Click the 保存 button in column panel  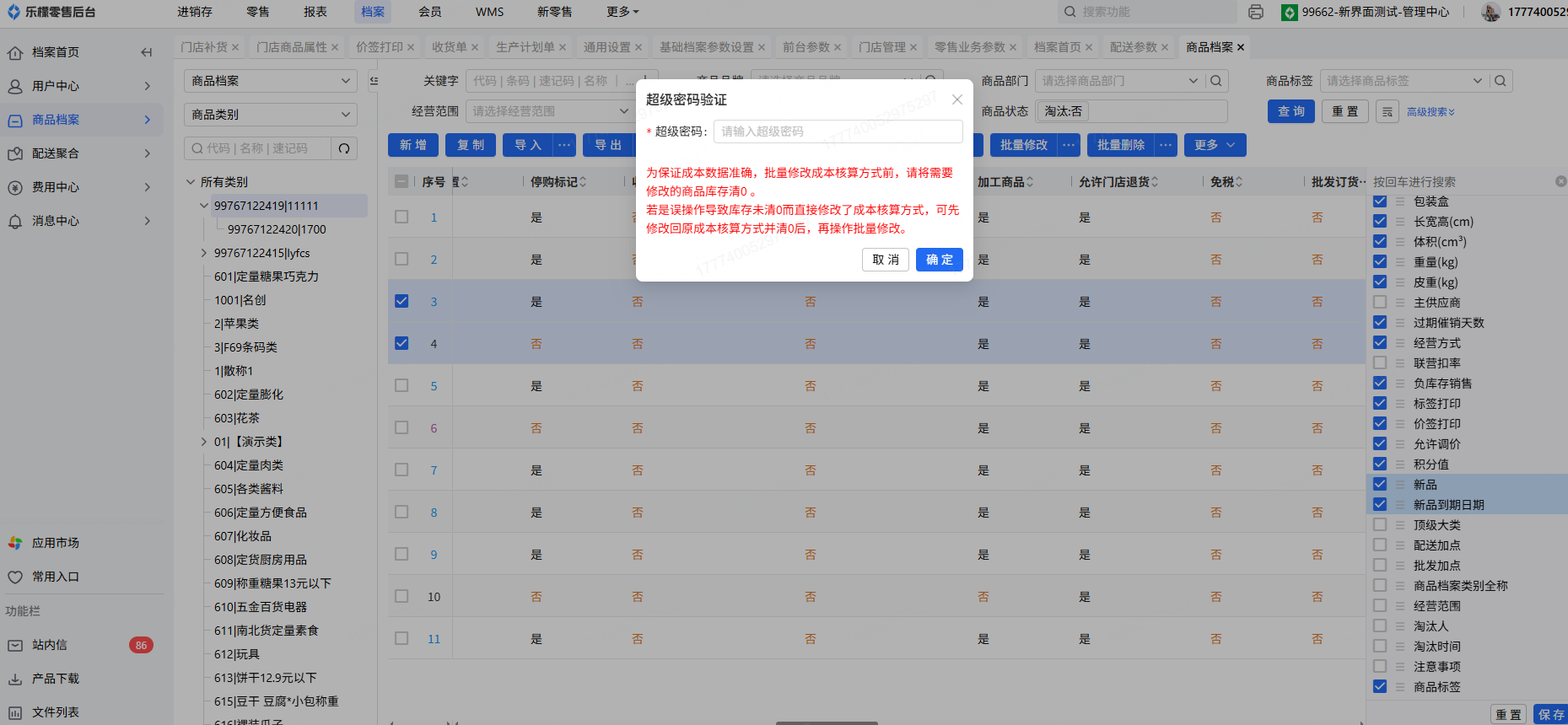pos(1550,714)
